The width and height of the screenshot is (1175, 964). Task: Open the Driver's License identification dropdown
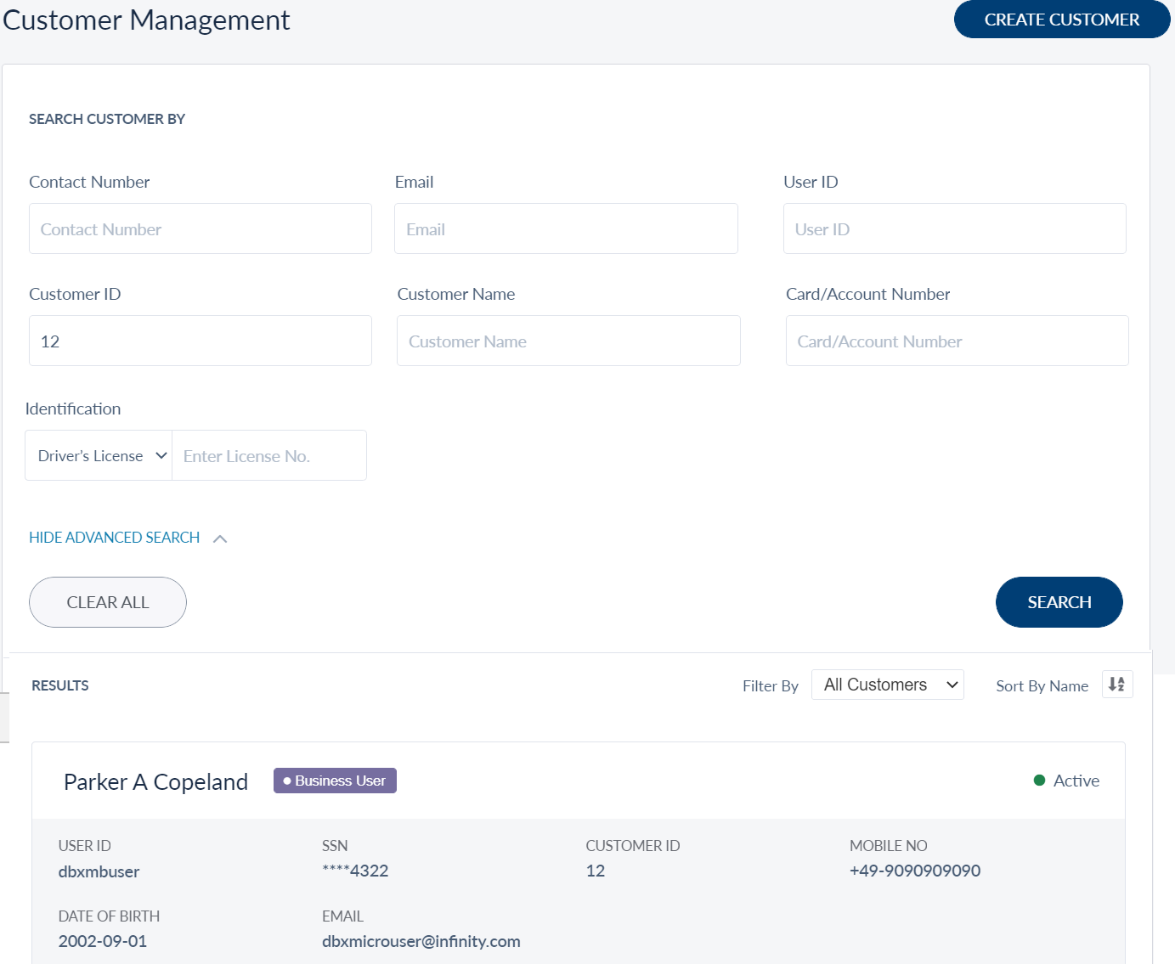pyautogui.click(x=99, y=456)
